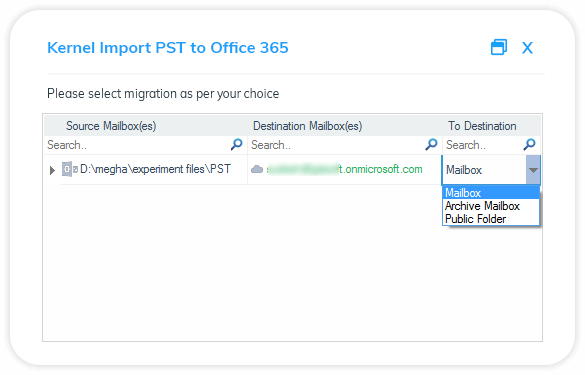Choose Archive Mailbox option
Image resolution: width=585 pixels, height=375 pixels.
[x=491, y=206]
